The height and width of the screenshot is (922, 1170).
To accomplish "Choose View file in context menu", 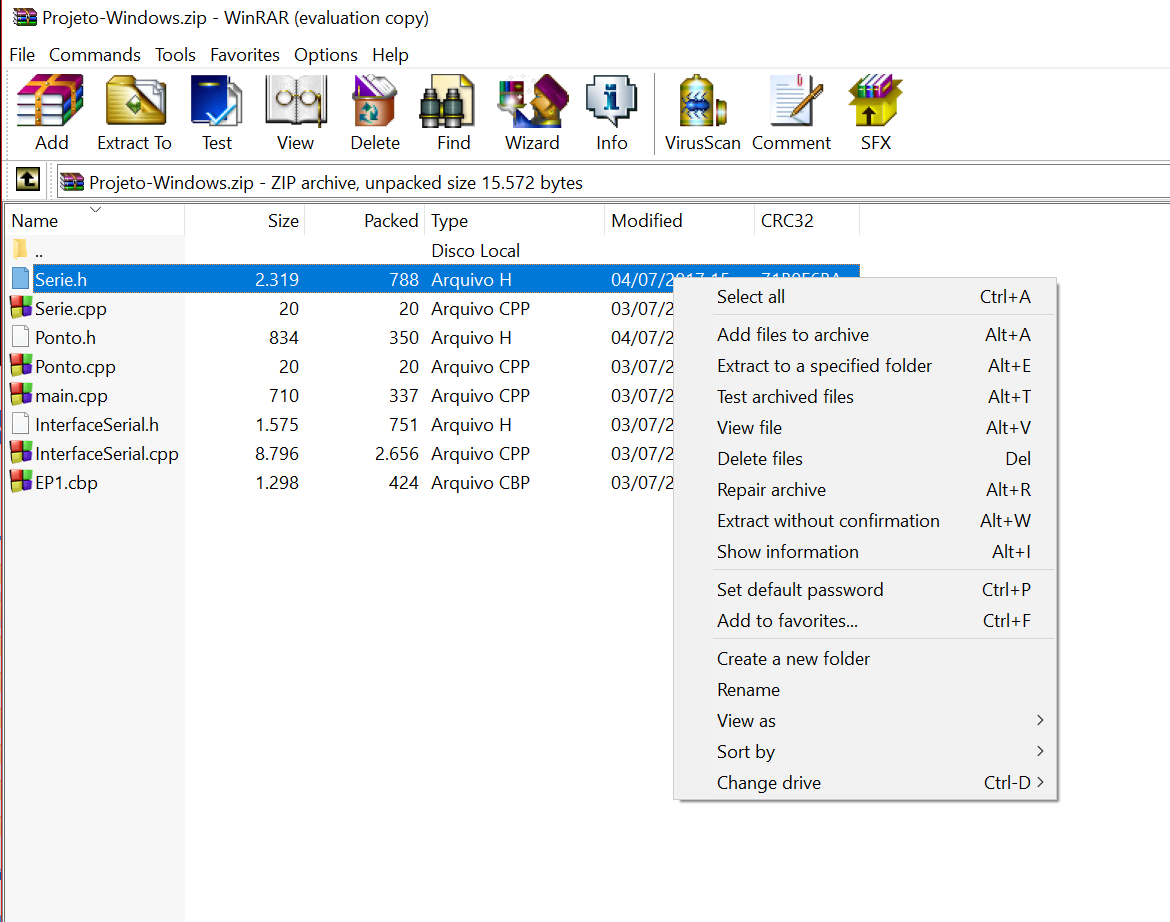I will pyautogui.click(x=865, y=427).
